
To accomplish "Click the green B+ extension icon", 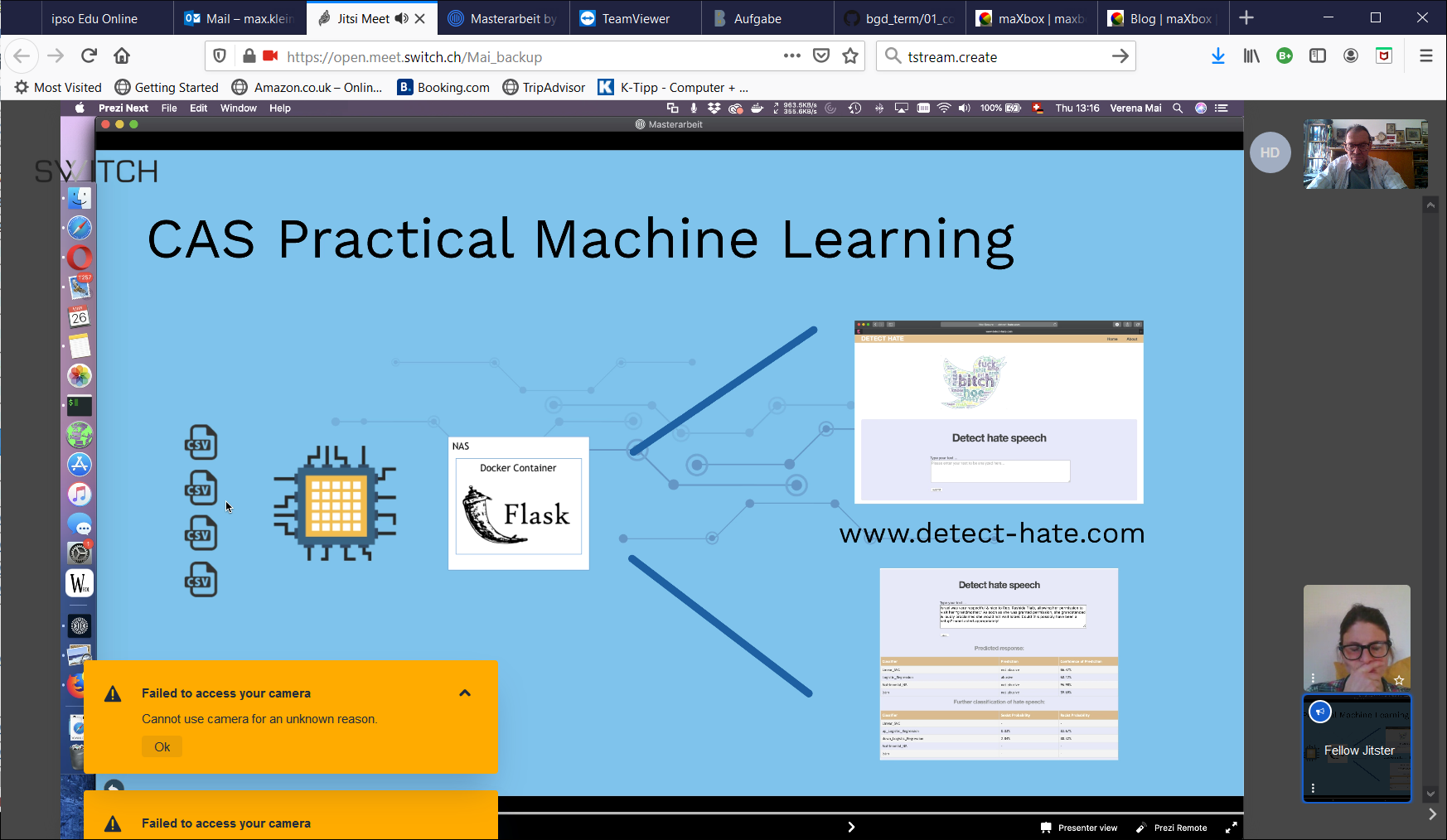I will coord(1285,56).
